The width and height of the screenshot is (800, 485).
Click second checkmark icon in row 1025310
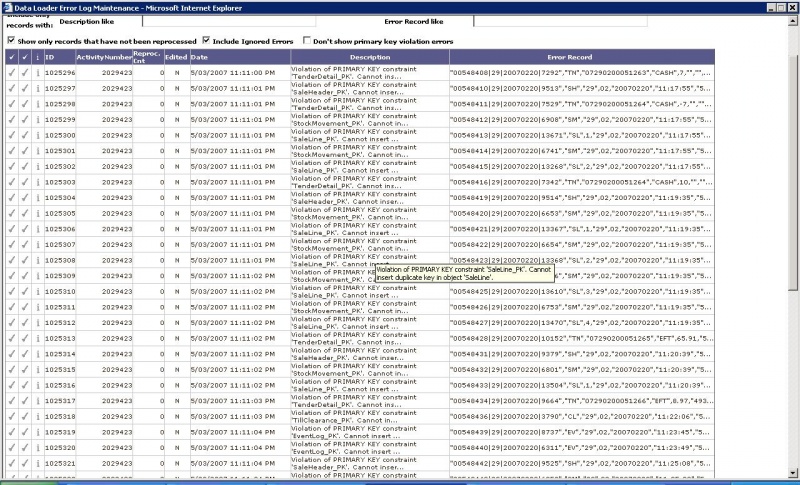coord(24,292)
